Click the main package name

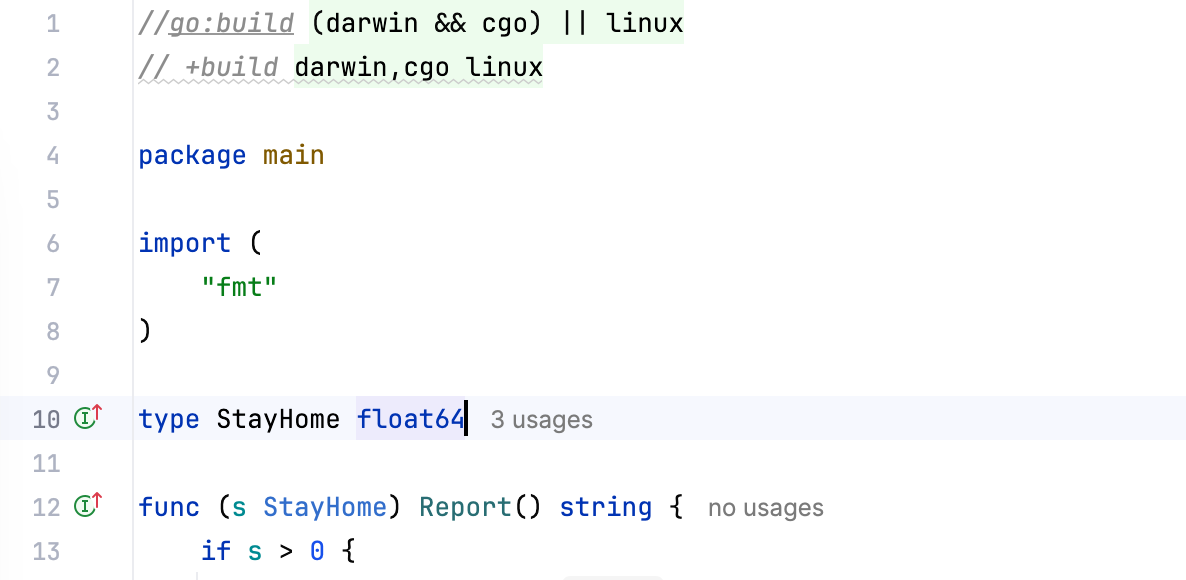[293, 155]
